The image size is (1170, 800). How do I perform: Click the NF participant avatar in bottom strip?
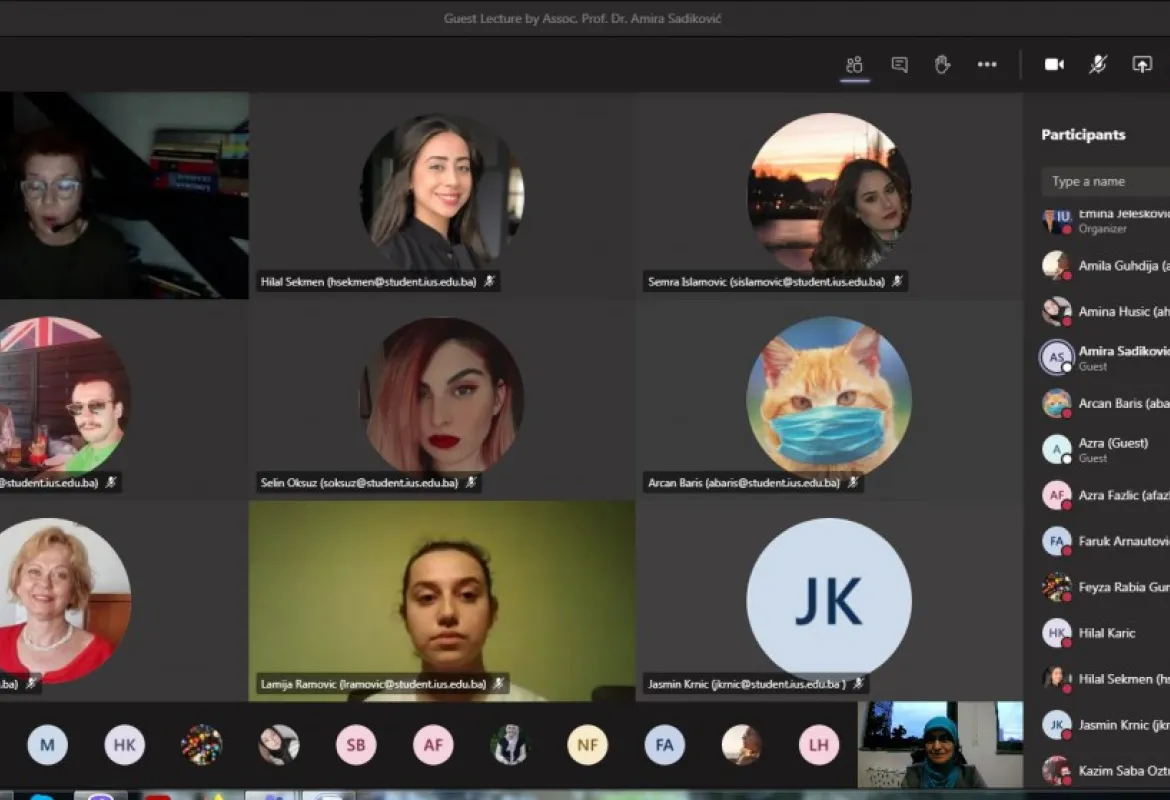pyautogui.click(x=587, y=745)
